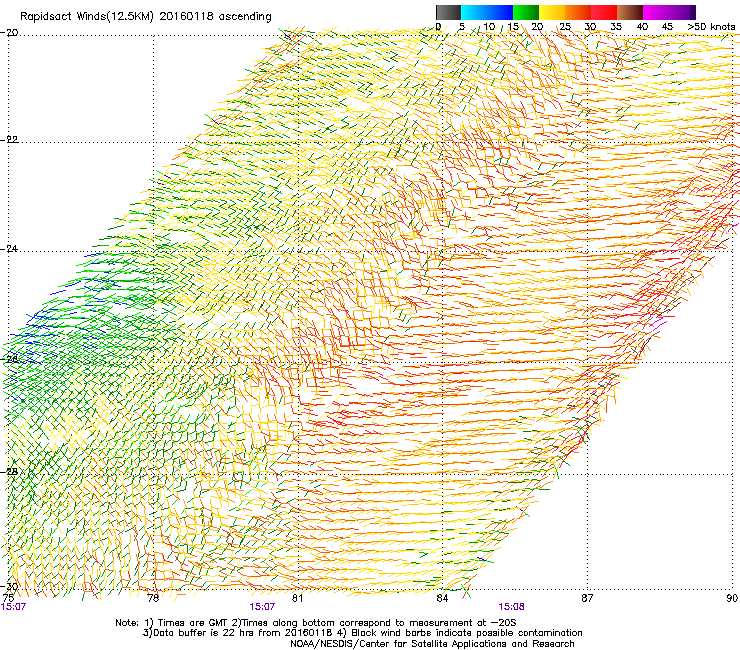Select the brown 35-40 knots legend segment
The height and width of the screenshot is (650, 740).
630,12
